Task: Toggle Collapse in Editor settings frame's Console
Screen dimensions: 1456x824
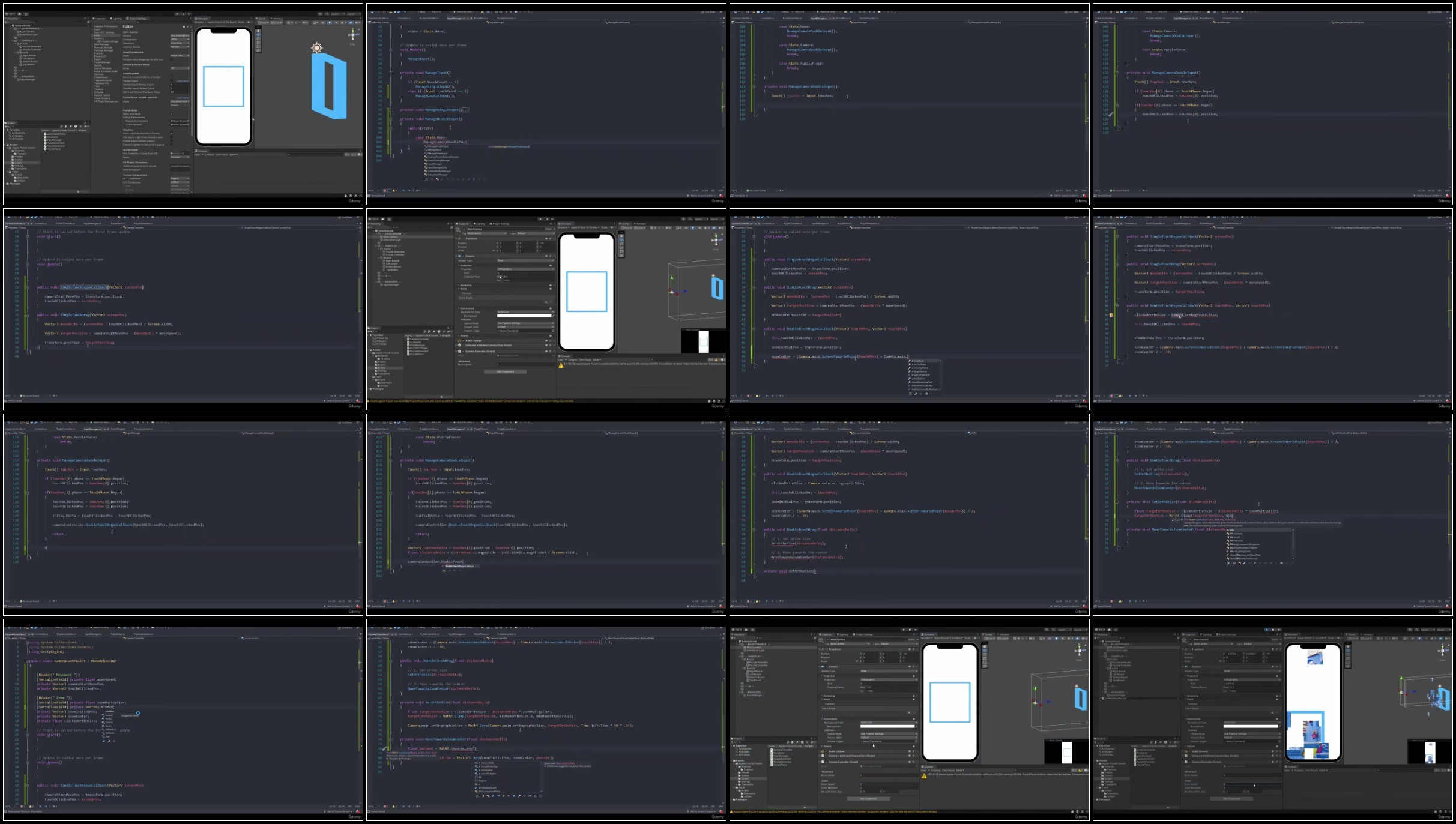Action: click(x=210, y=155)
